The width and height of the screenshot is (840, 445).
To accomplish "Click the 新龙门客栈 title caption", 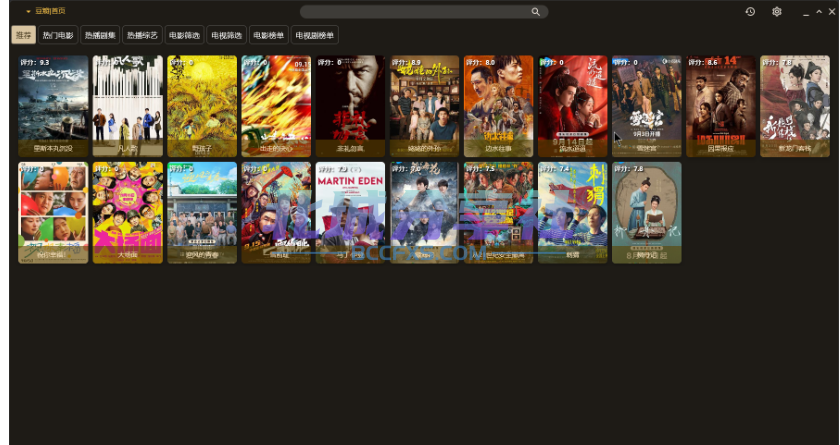I will click(795, 148).
